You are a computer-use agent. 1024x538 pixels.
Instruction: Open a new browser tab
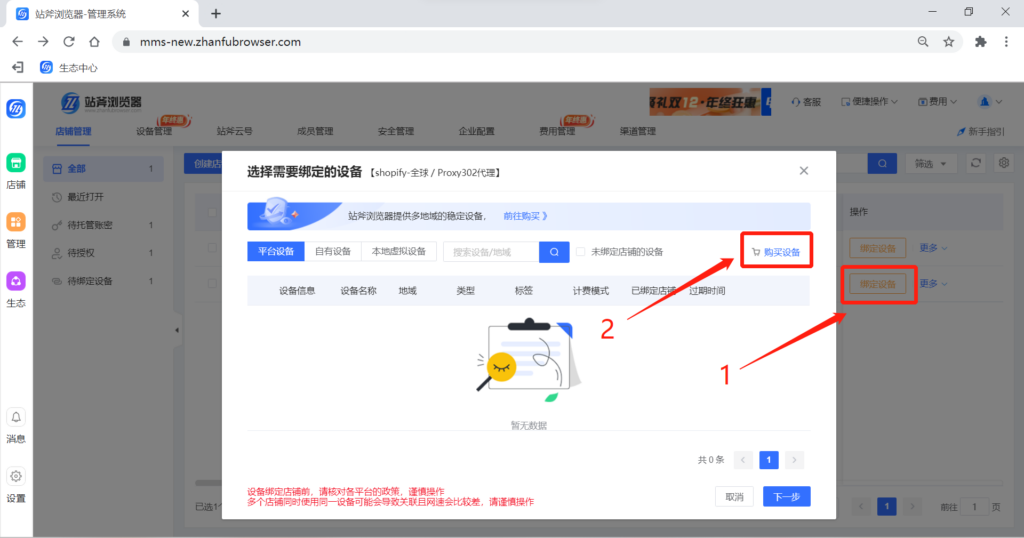coord(216,13)
